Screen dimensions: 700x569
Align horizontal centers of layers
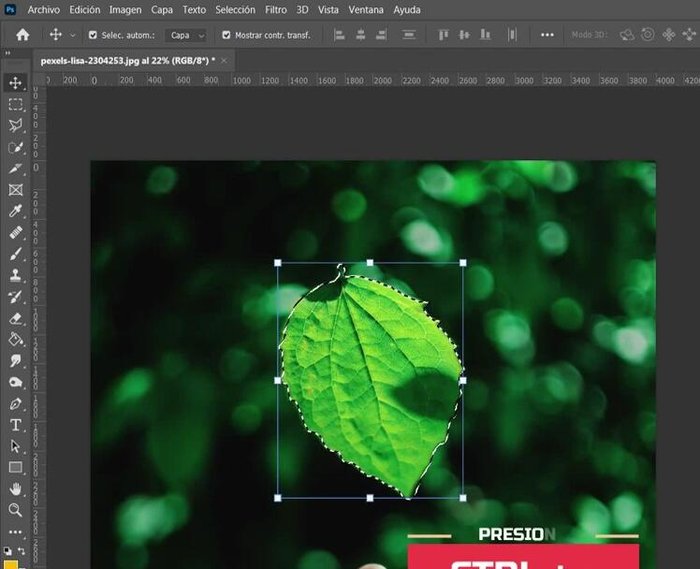click(361, 35)
